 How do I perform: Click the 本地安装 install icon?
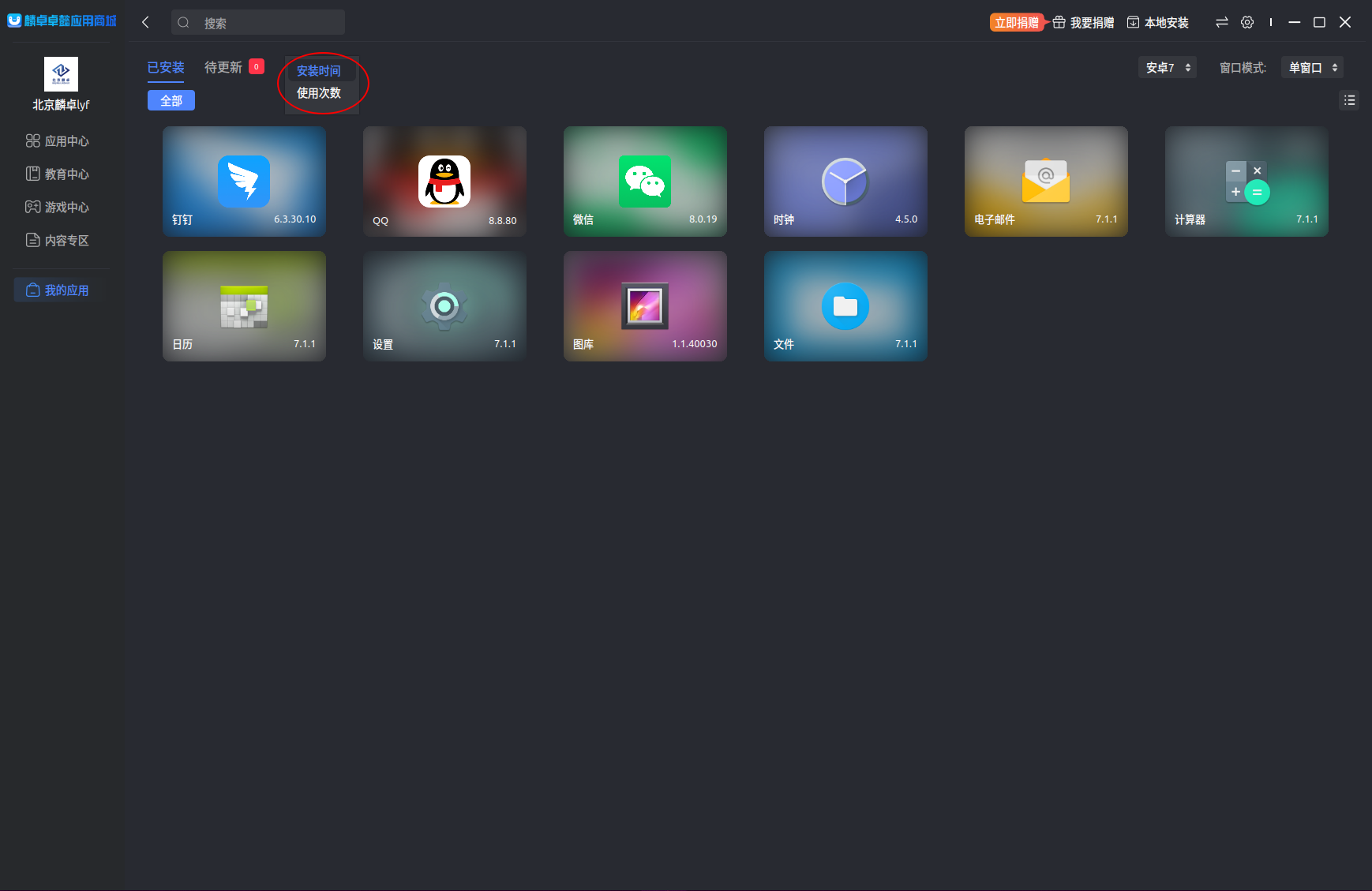coord(1133,22)
